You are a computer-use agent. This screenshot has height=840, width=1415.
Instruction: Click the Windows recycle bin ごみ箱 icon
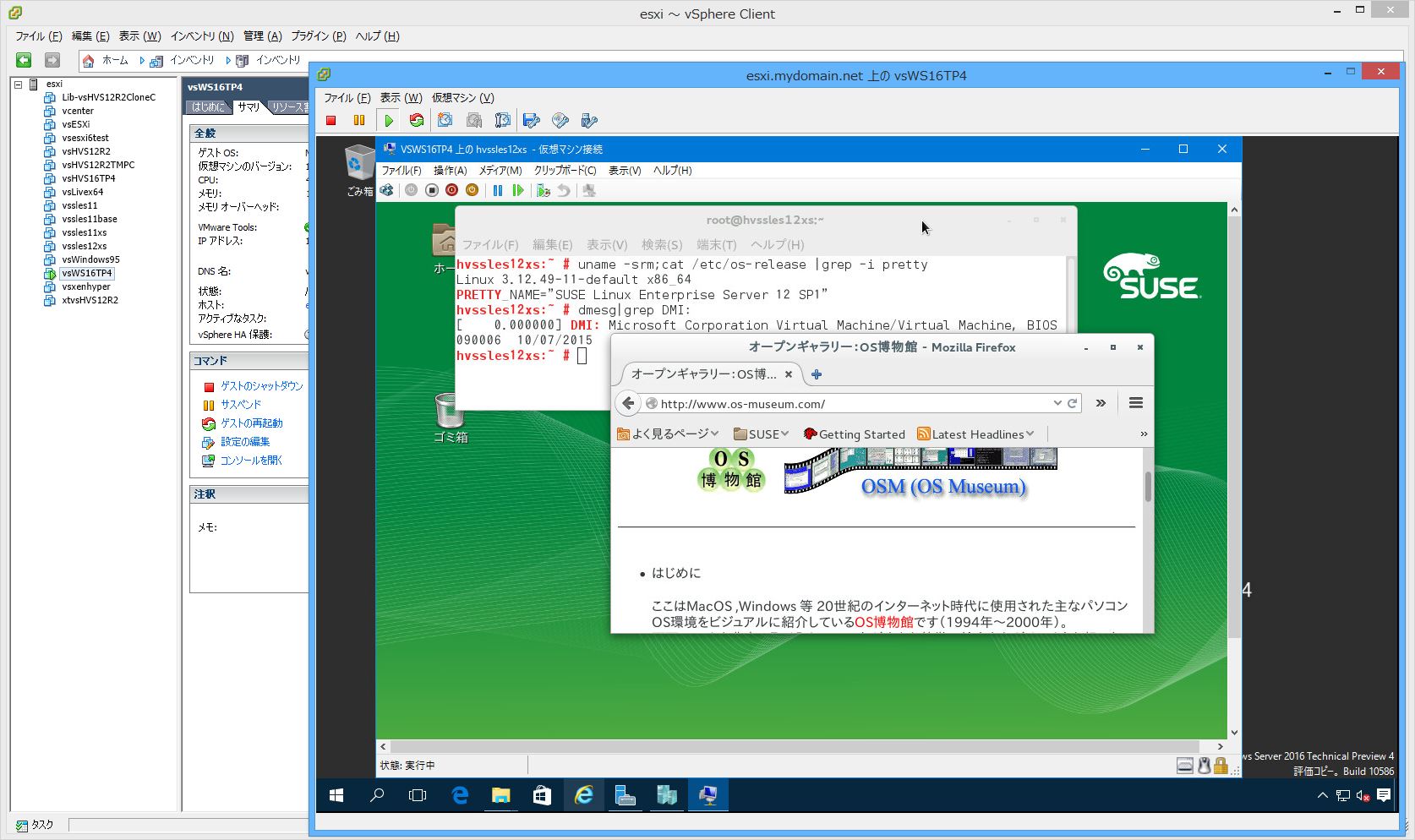tap(359, 170)
